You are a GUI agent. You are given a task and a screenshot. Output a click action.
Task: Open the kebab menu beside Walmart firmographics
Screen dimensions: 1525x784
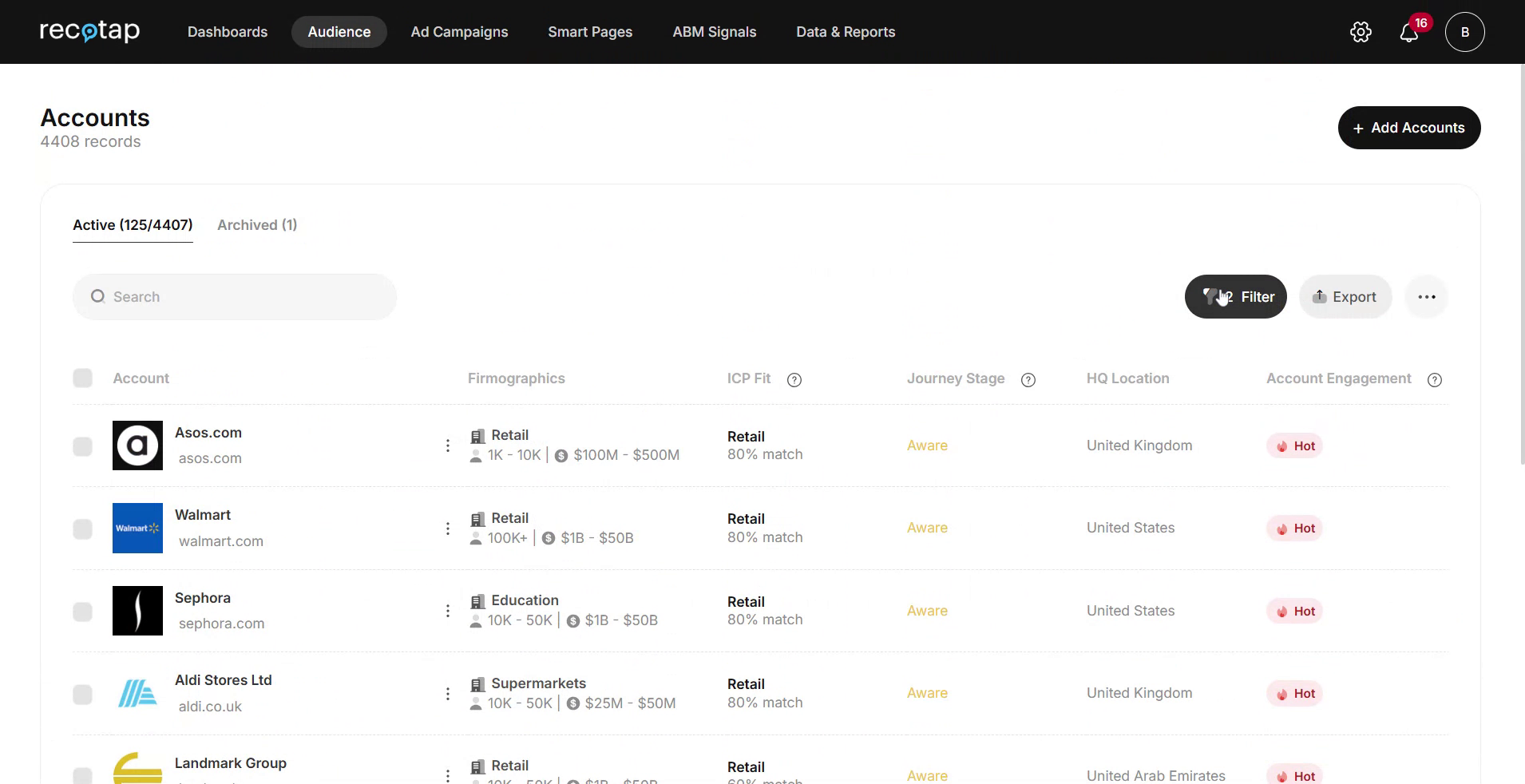tap(447, 528)
